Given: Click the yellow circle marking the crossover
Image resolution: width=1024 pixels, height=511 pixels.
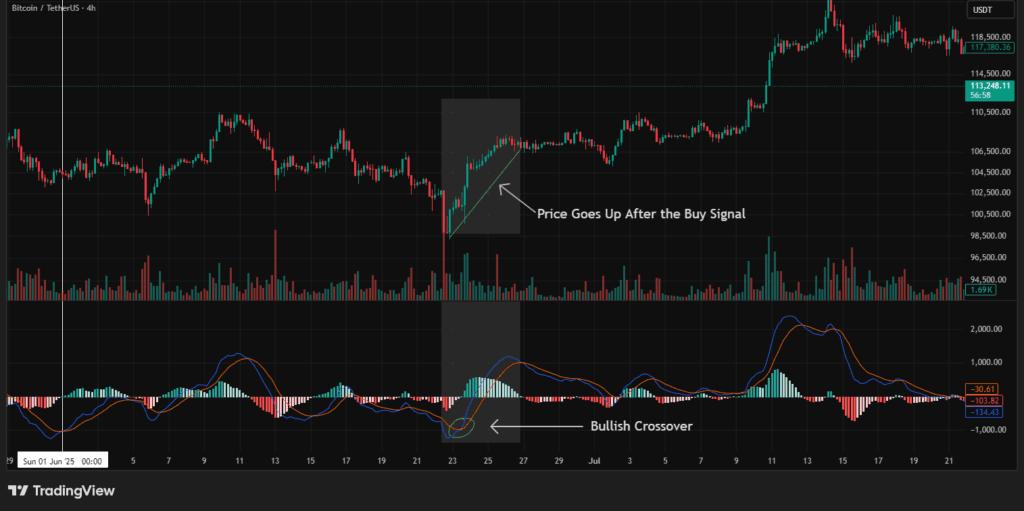Looking at the screenshot, I should (x=460, y=428).
